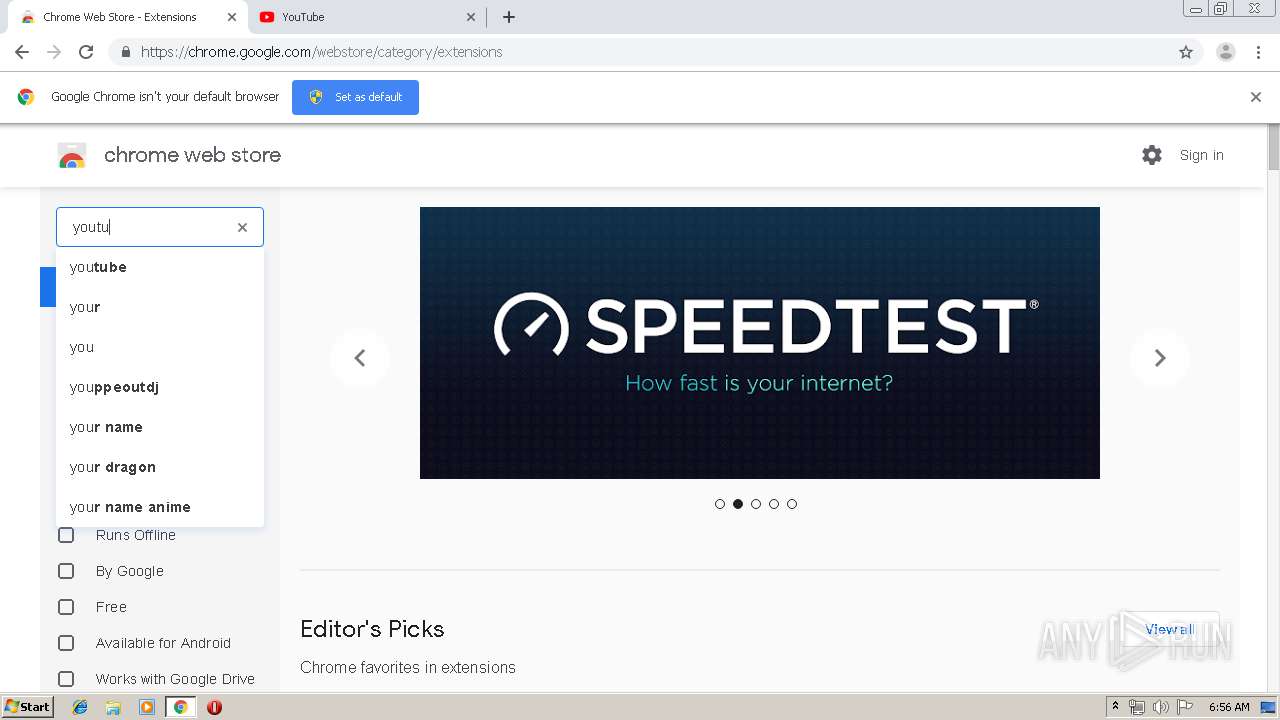
Task: Click the chrome web store title
Action: pos(192,155)
